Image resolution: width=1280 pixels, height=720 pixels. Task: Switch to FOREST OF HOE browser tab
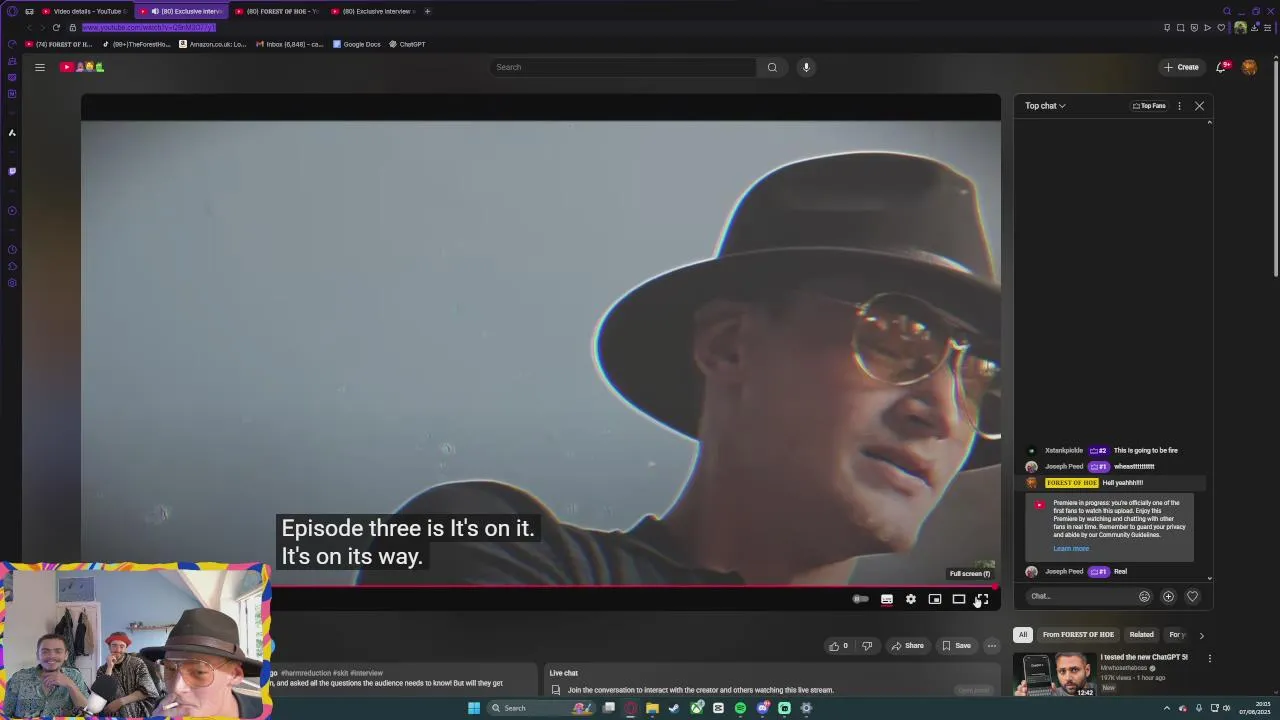pyautogui.click(x=278, y=11)
